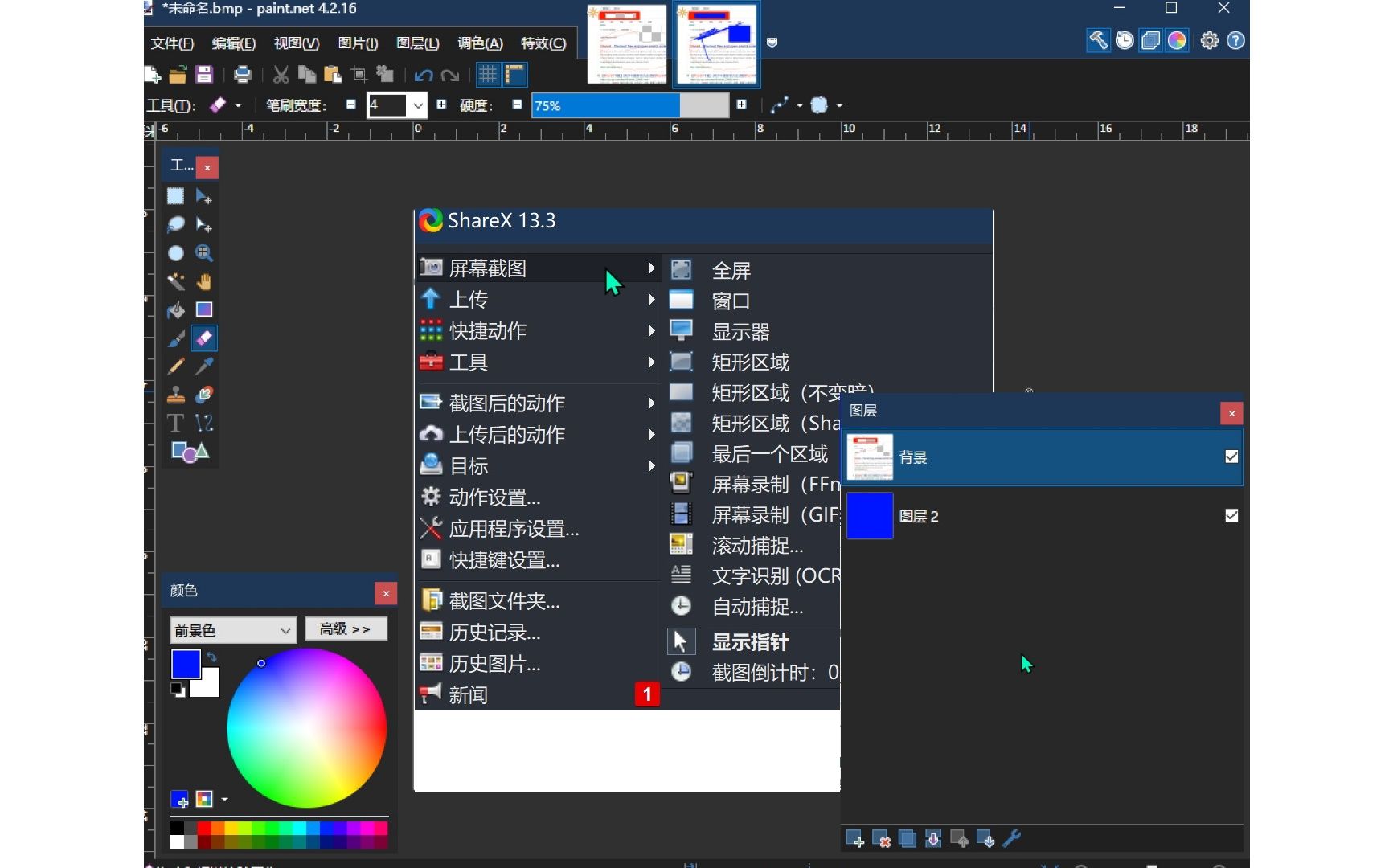Open the 特效(C) menu
Viewport: 1389px width, 868px height.
[543, 43]
